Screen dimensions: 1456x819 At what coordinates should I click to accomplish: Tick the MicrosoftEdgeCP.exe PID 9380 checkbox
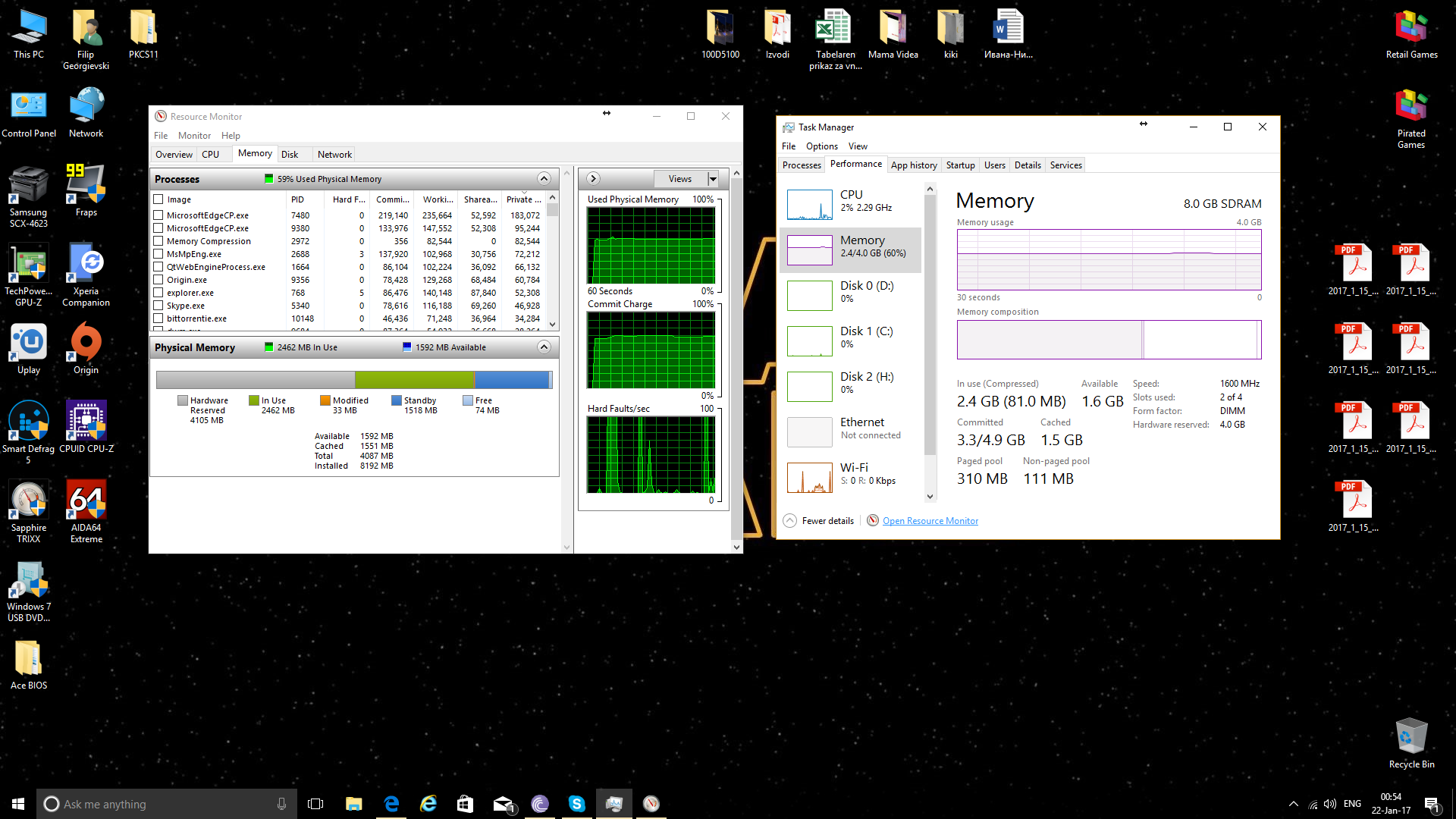[158, 228]
